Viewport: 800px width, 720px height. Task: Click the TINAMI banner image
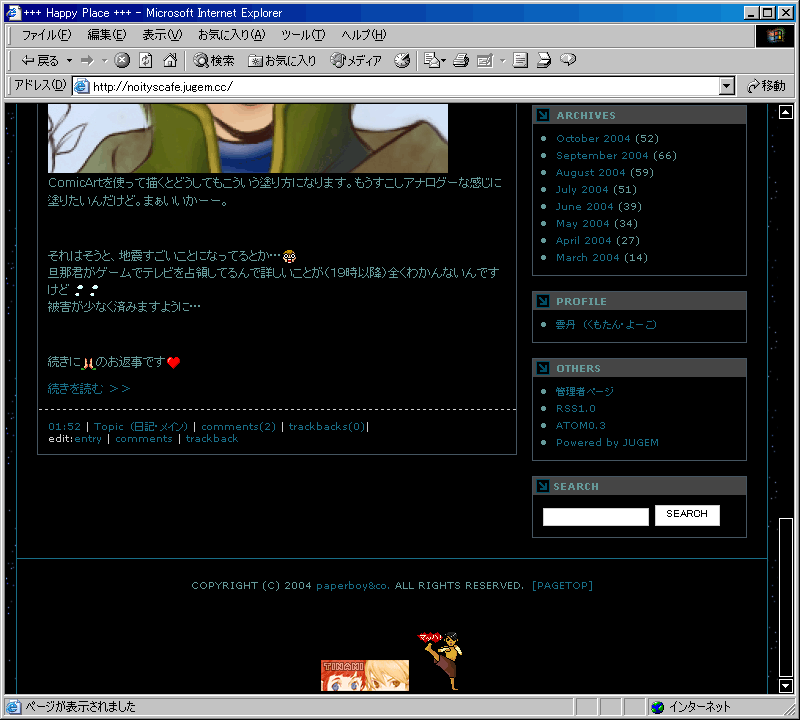(x=365, y=676)
